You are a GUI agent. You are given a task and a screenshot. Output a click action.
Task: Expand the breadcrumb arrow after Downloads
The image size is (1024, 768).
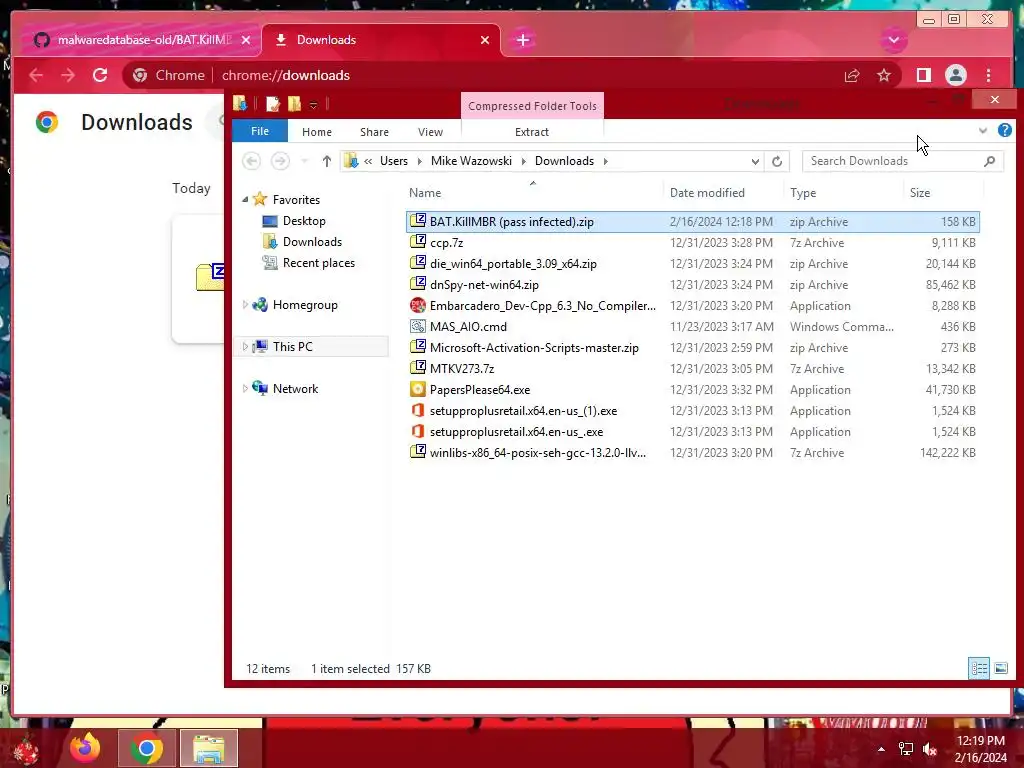pos(605,161)
